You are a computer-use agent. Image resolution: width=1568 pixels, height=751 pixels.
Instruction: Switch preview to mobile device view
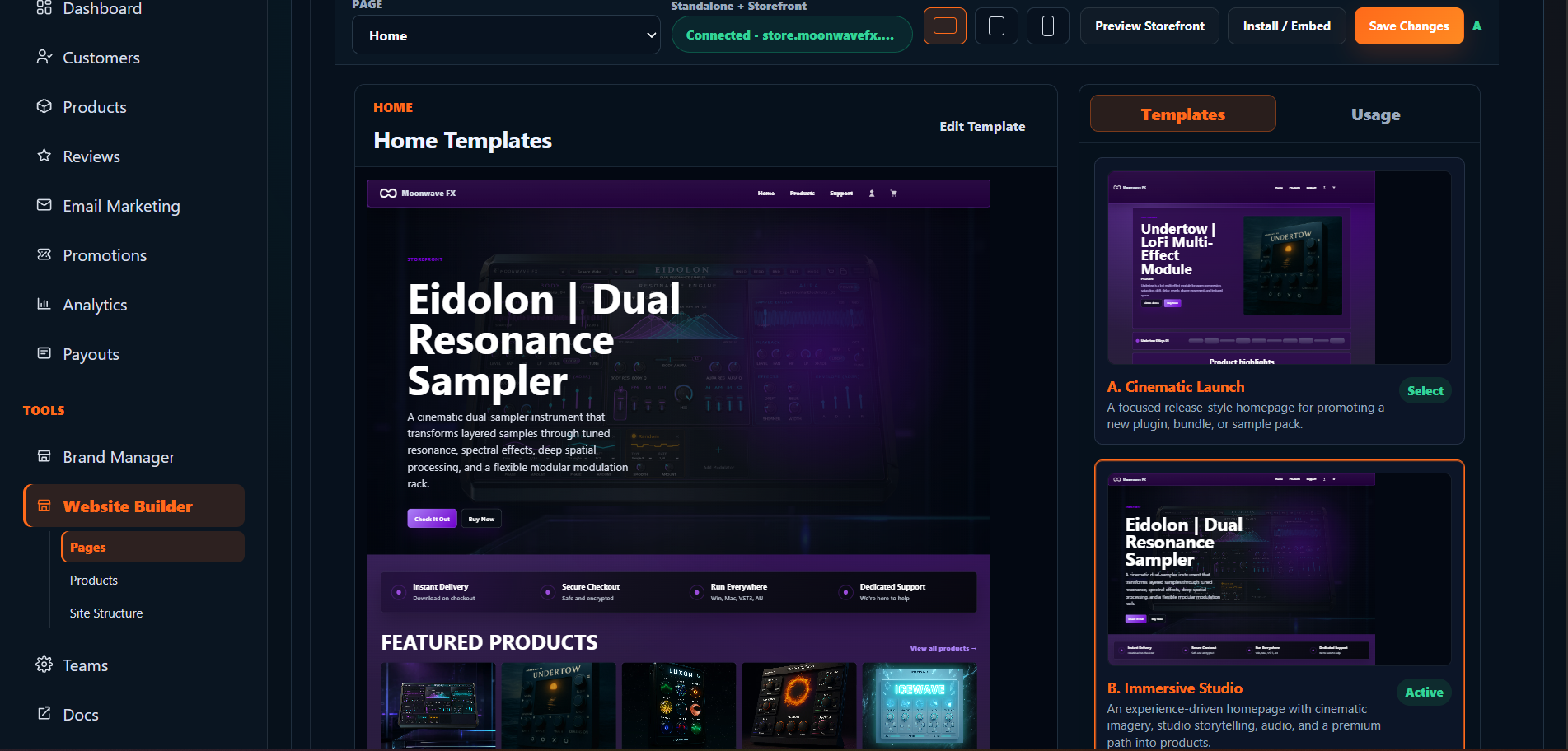[1048, 26]
